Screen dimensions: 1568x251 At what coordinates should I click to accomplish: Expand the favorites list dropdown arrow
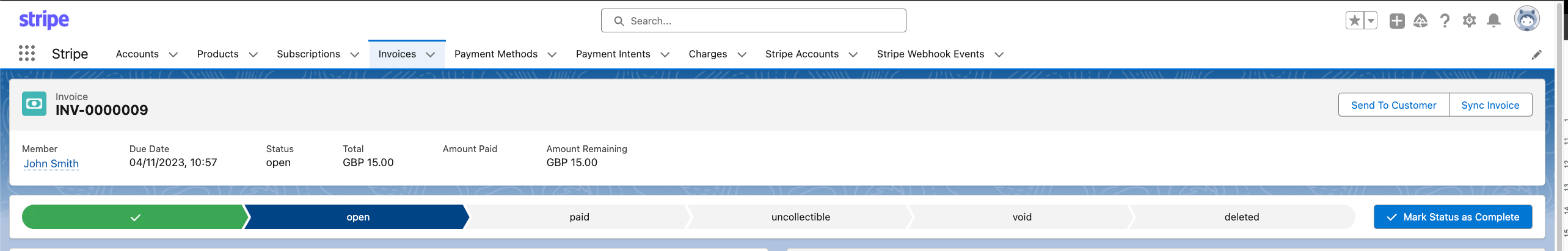1371,21
